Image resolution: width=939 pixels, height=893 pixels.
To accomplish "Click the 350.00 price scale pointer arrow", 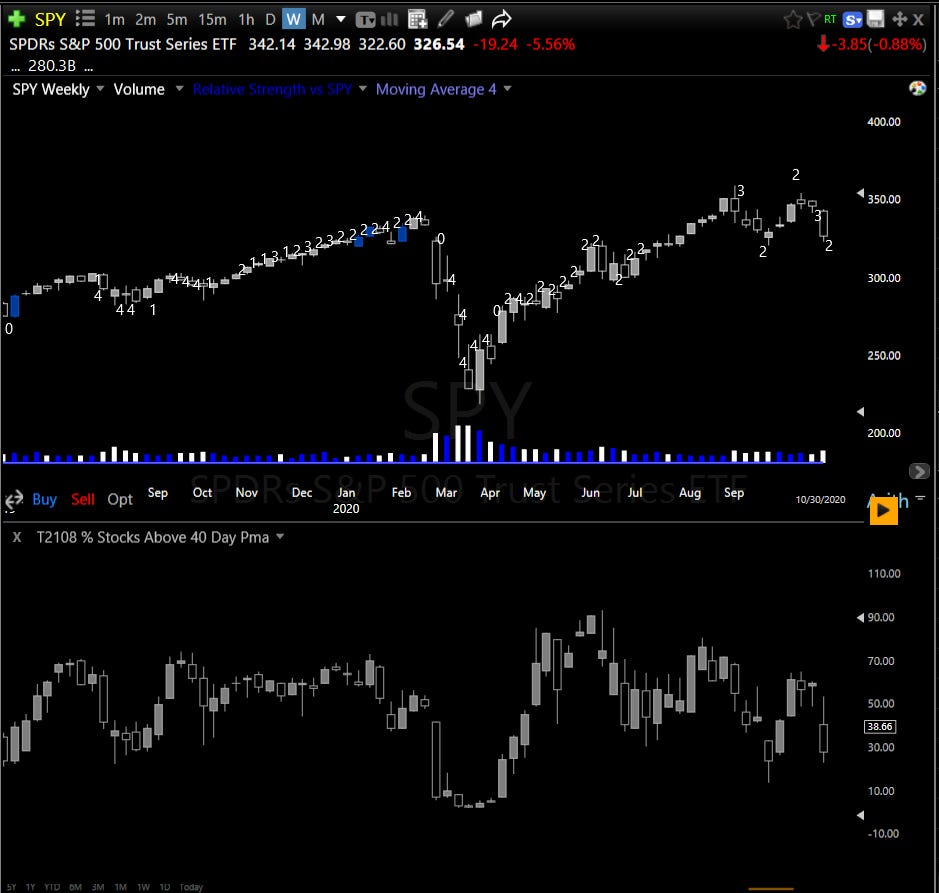I will 861,193.
